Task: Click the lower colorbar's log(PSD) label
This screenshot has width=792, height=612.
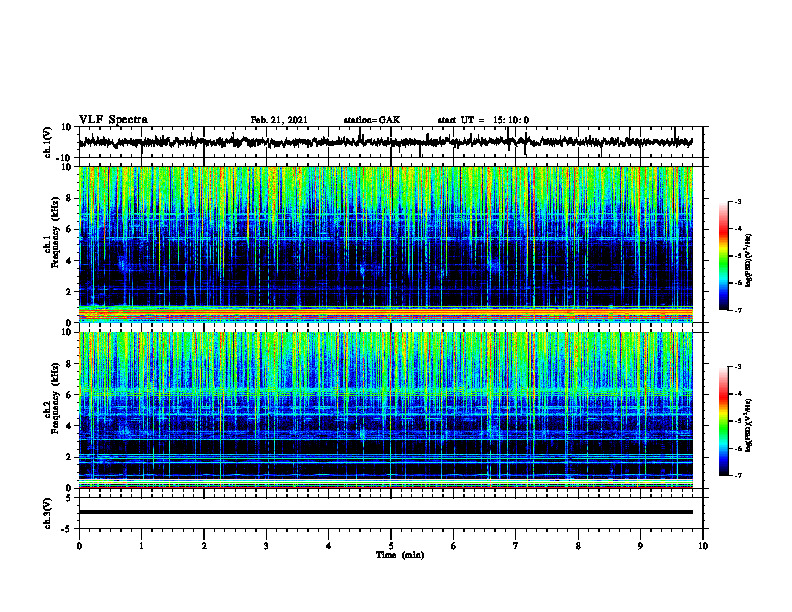Action: coord(749,425)
